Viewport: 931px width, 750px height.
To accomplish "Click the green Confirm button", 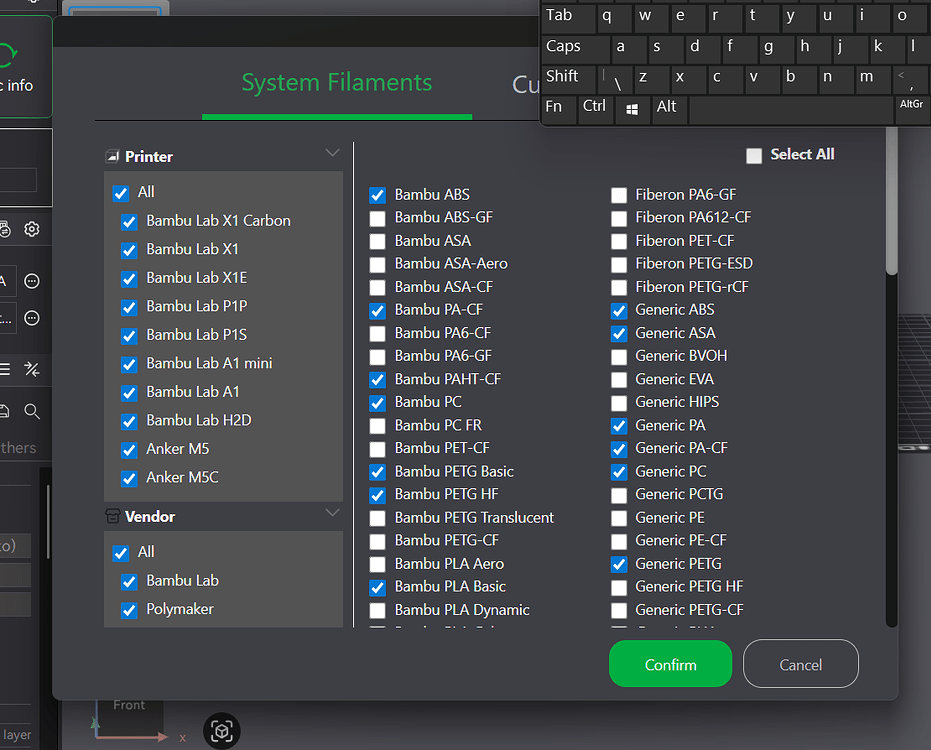I will coord(670,664).
